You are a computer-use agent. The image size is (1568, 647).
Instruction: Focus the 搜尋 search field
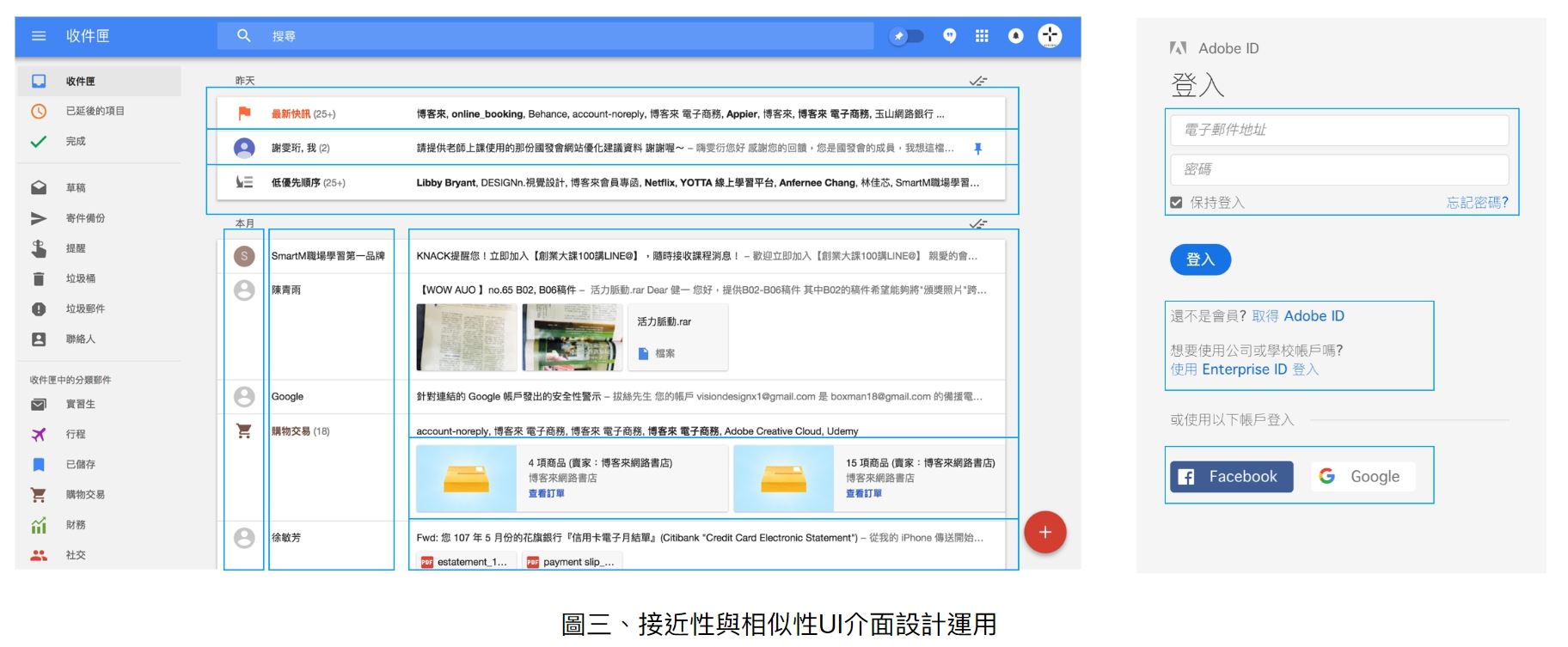[545, 36]
